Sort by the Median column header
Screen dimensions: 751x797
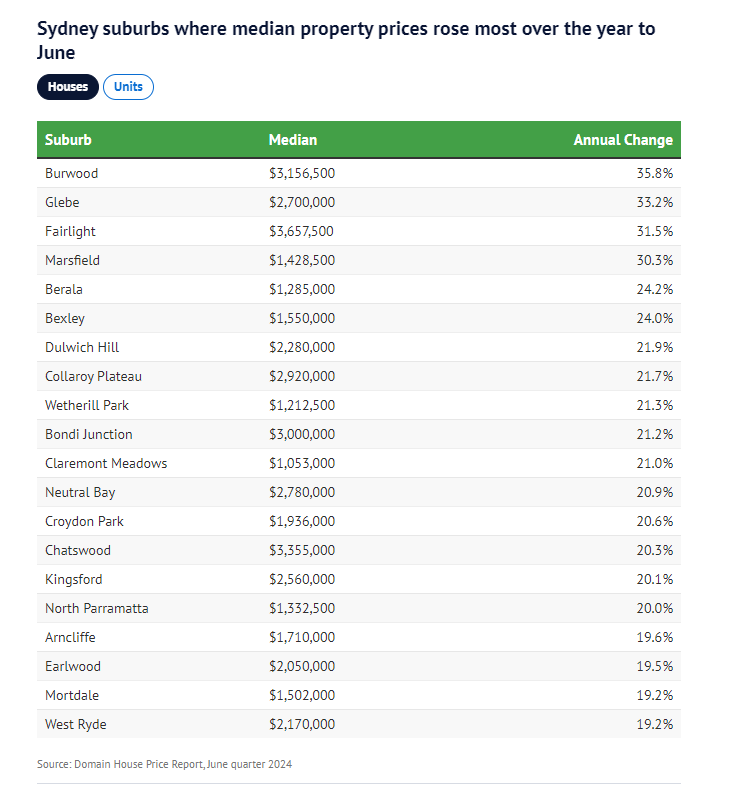[x=293, y=140]
